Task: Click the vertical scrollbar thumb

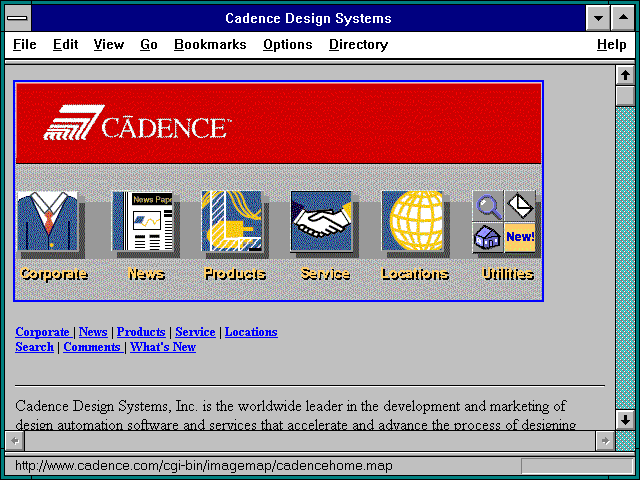Action: tap(625, 96)
